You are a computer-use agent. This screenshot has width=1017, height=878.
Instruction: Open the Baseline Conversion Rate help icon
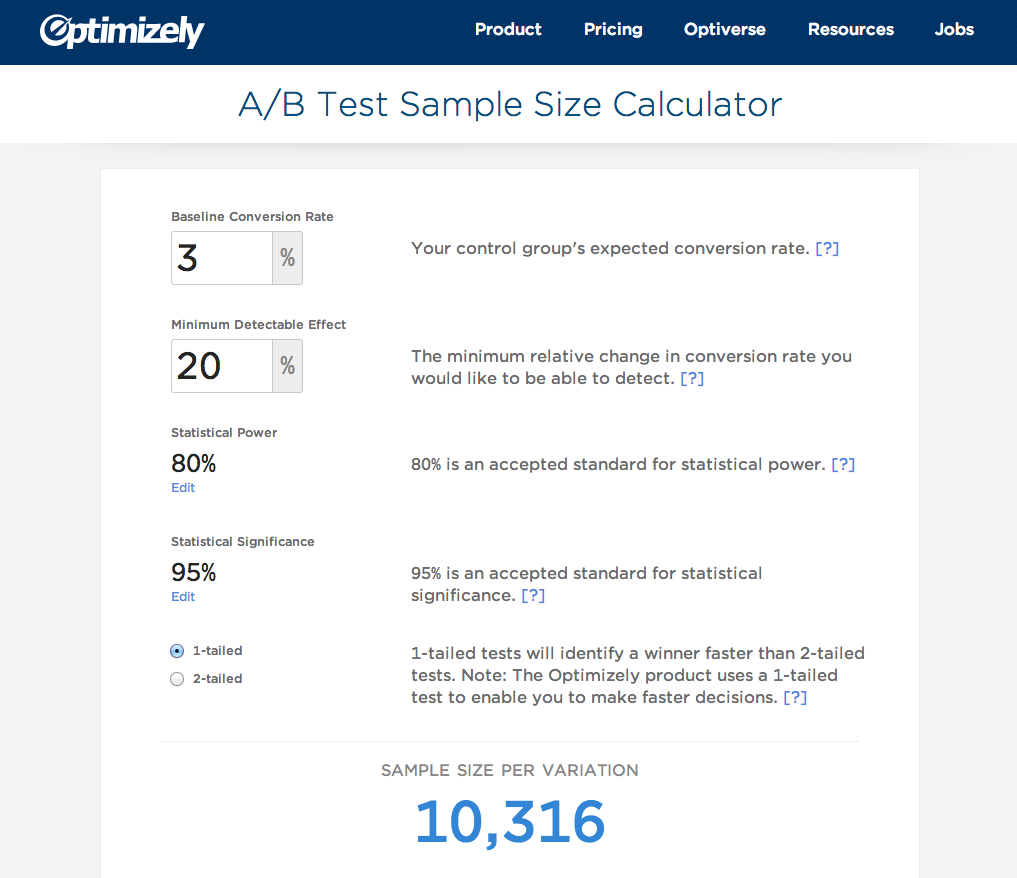[x=827, y=248]
